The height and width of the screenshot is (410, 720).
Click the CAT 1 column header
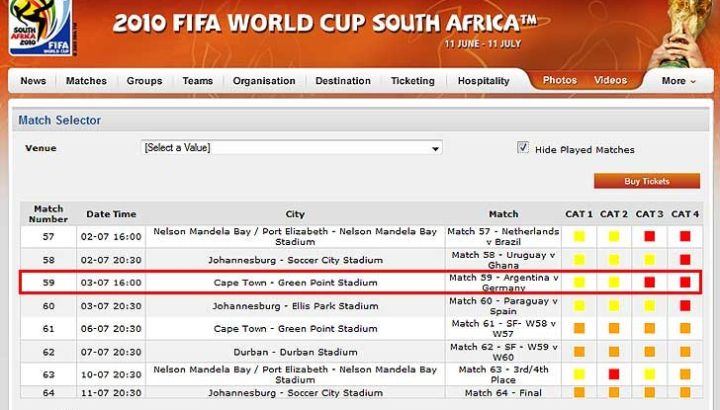click(x=579, y=214)
